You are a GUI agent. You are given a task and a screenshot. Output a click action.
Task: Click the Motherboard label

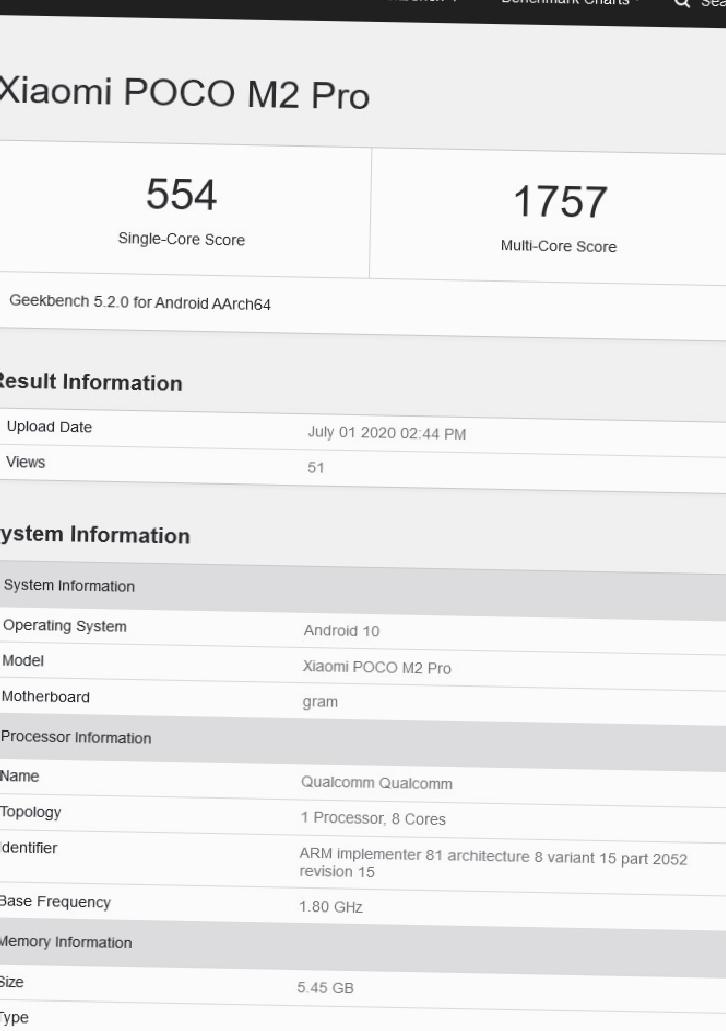(x=45, y=697)
